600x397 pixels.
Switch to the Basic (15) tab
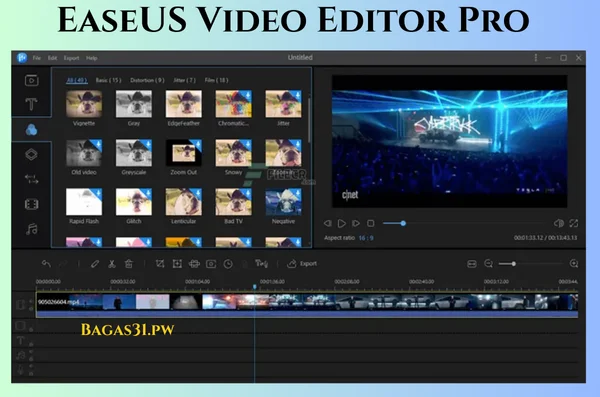point(108,80)
